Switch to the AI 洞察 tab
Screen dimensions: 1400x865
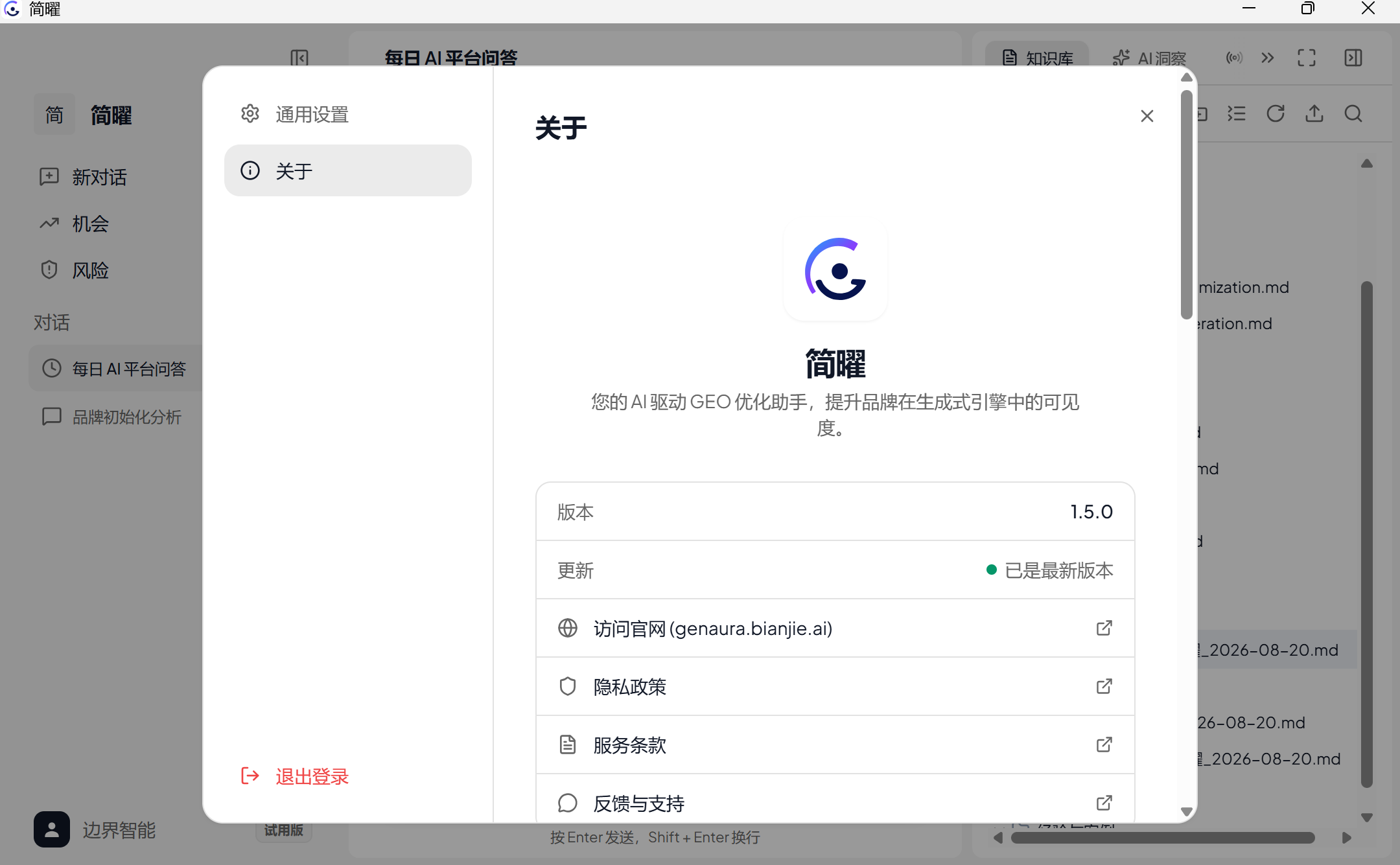(1149, 58)
